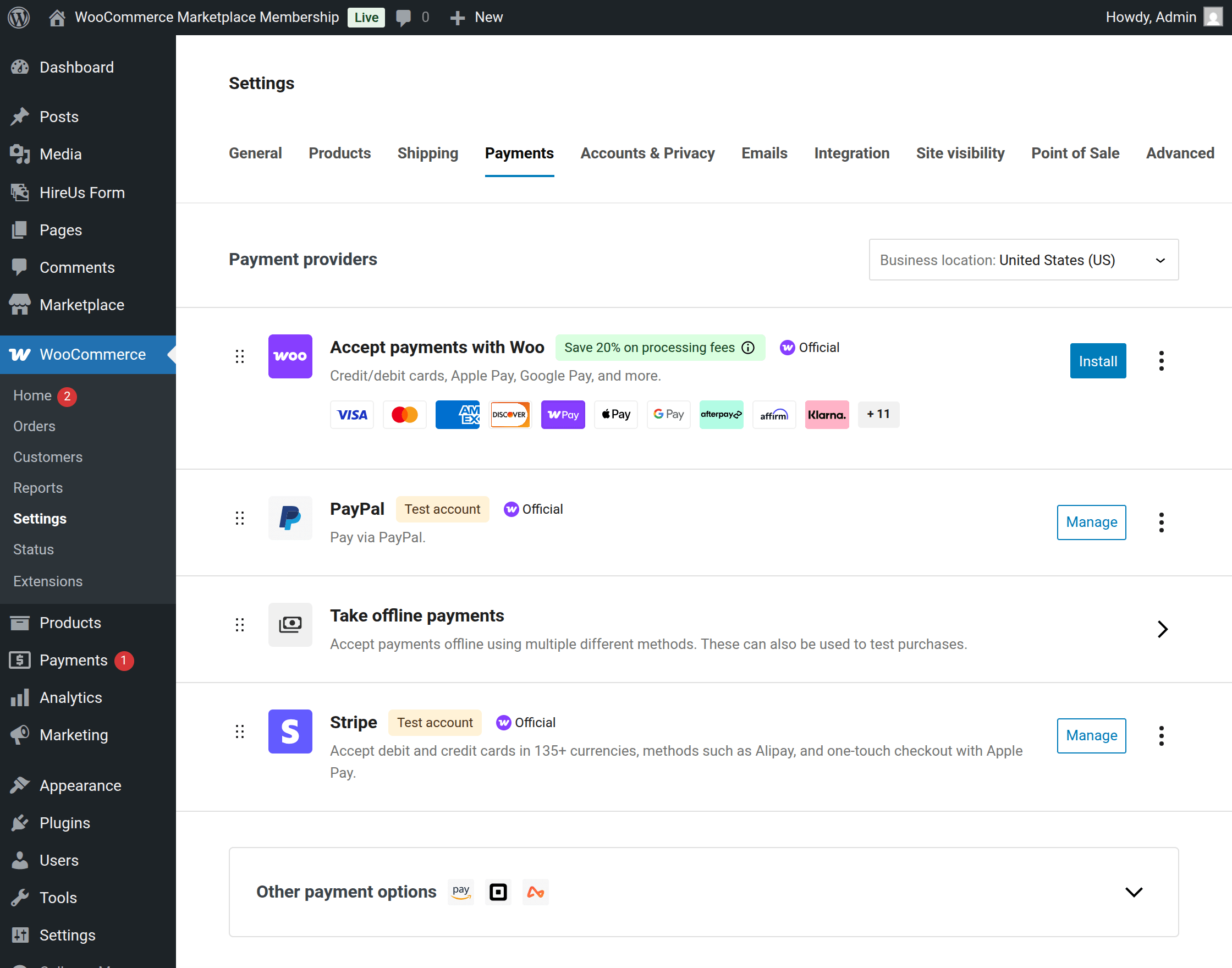1232x968 pixels.
Task: Click the Install button for Woo payments
Action: click(1098, 360)
